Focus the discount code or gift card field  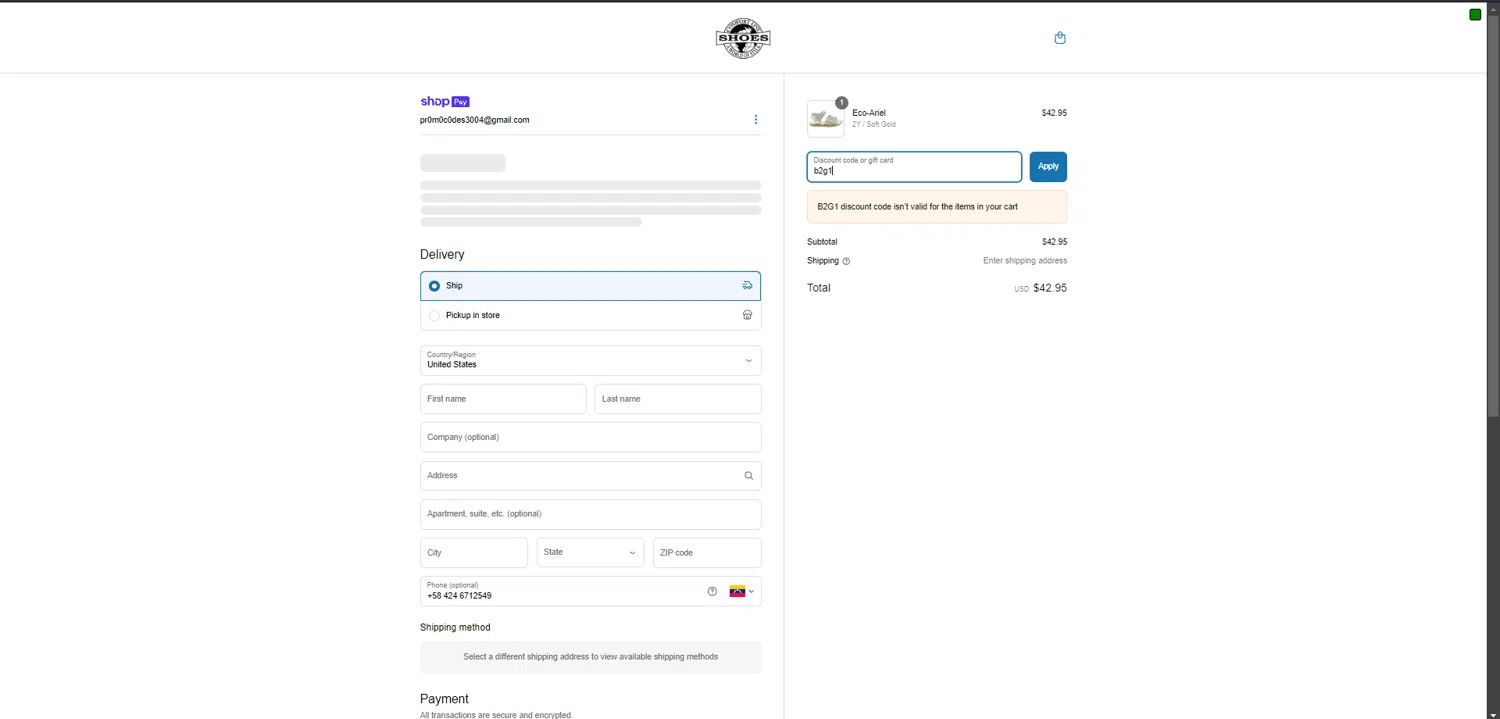[914, 167]
